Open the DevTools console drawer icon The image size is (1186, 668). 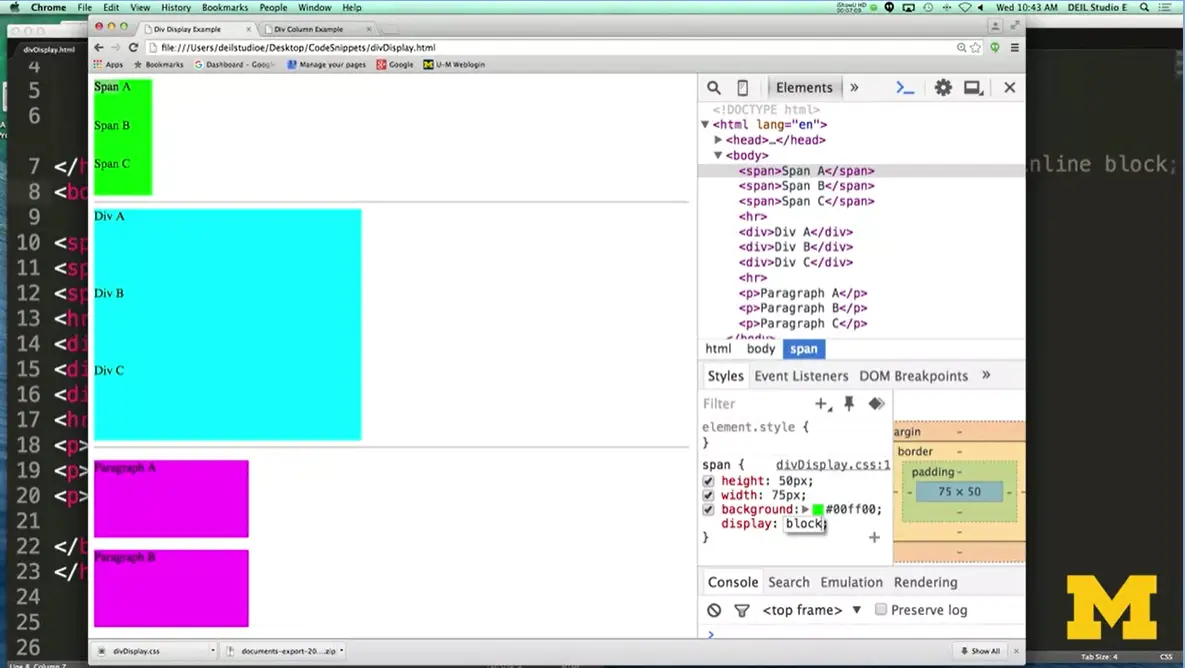pos(905,88)
